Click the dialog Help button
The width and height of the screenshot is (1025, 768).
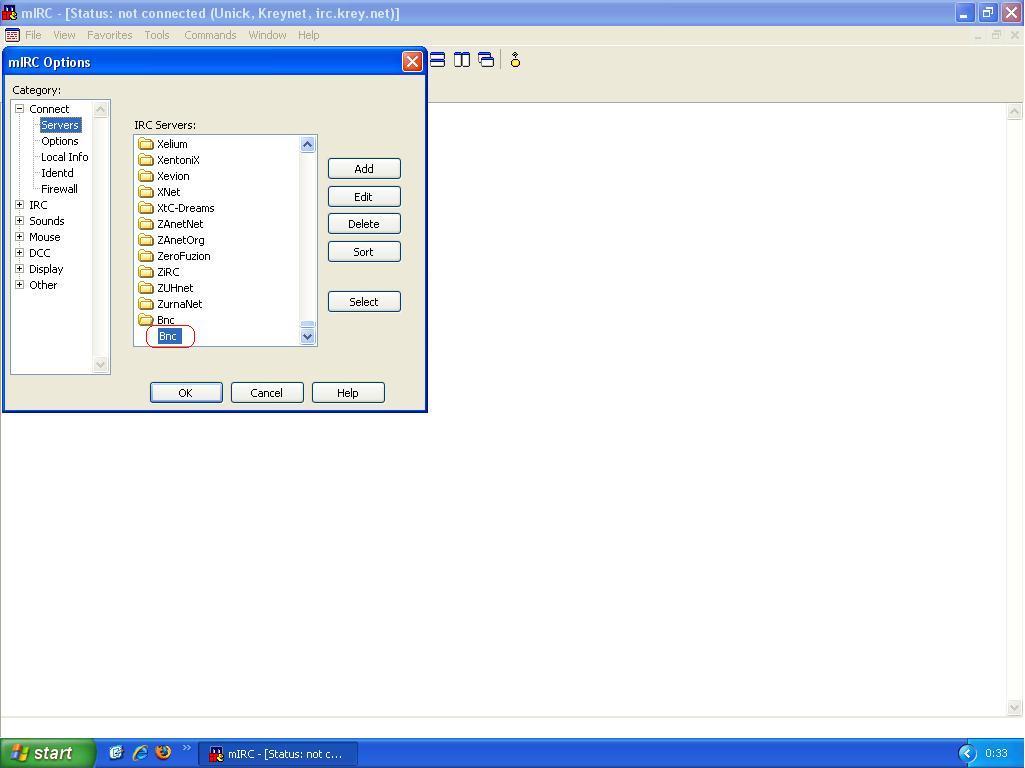348,393
